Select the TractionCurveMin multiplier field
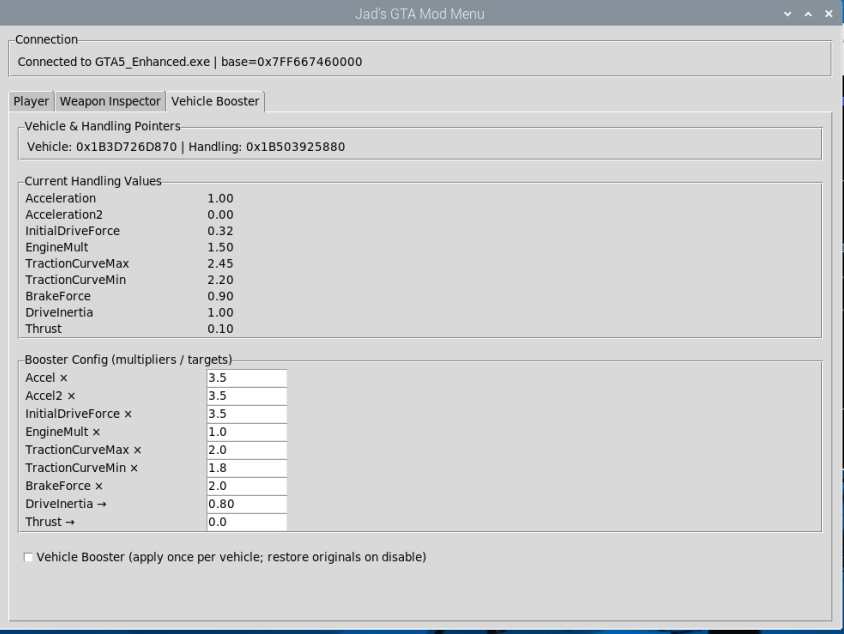The height and width of the screenshot is (634, 844). coord(247,468)
